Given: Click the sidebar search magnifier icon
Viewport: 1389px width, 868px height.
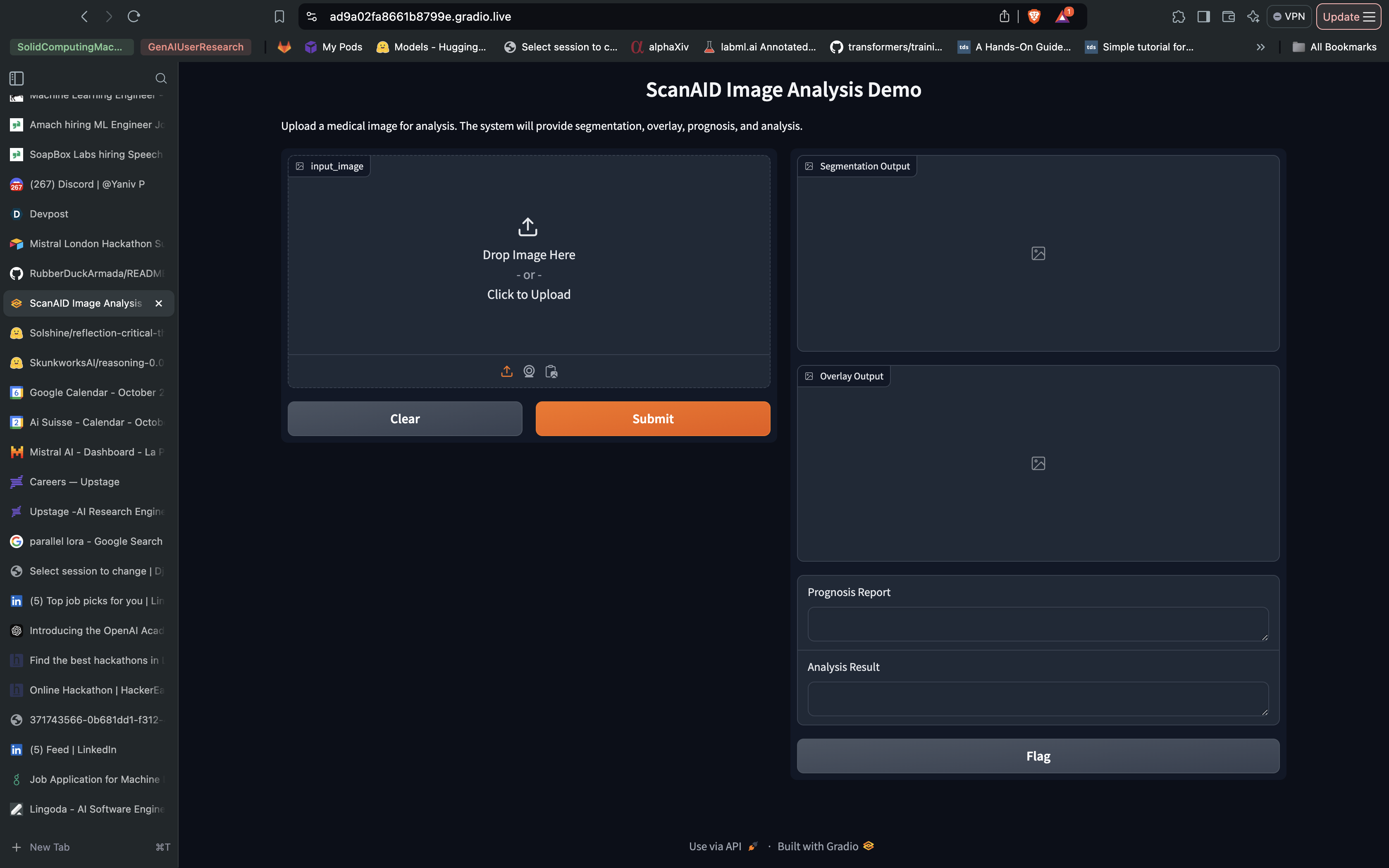Looking at the screenshot, I should [161, 78].
